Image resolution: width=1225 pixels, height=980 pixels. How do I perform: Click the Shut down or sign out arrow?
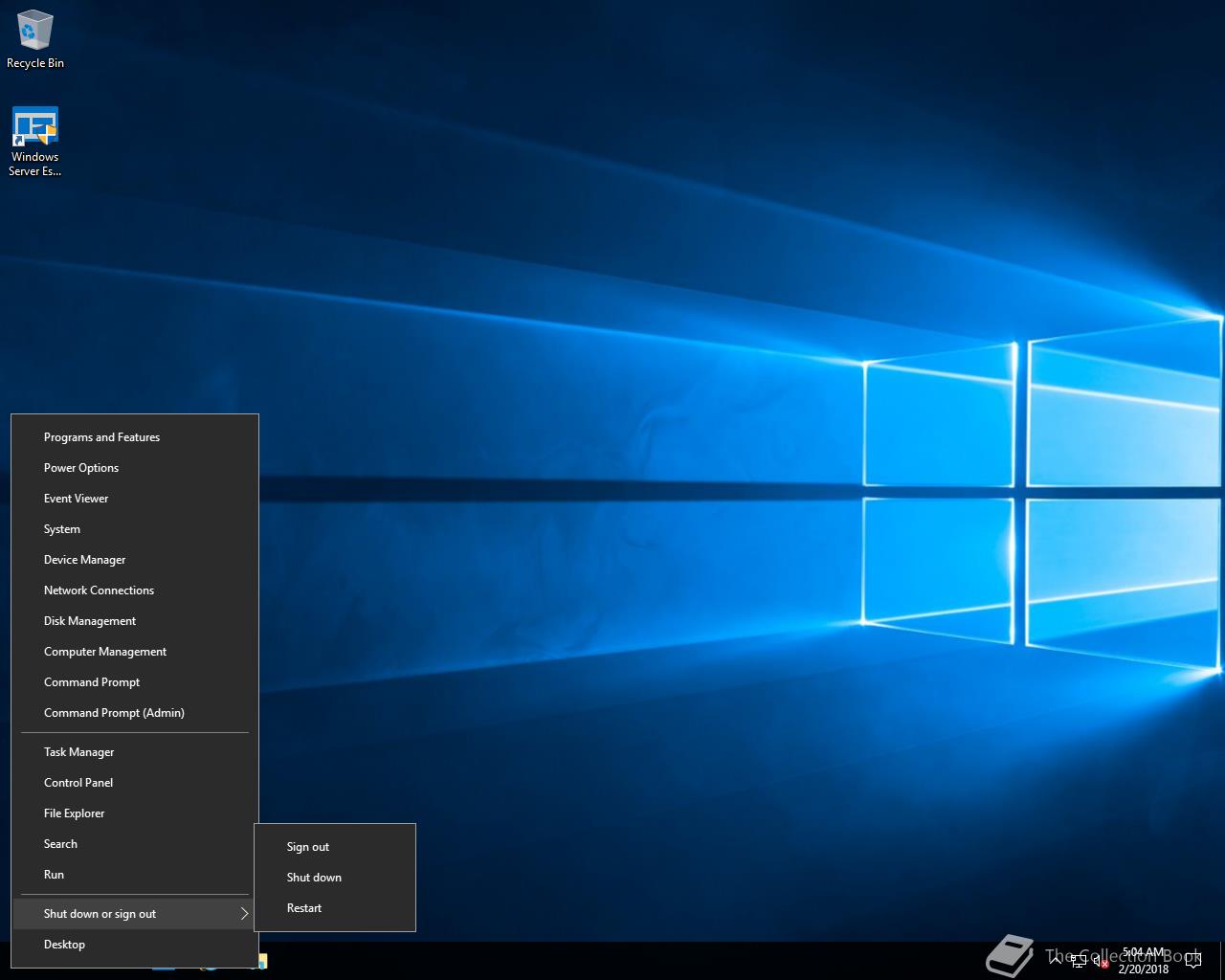[x=244, y=914]
